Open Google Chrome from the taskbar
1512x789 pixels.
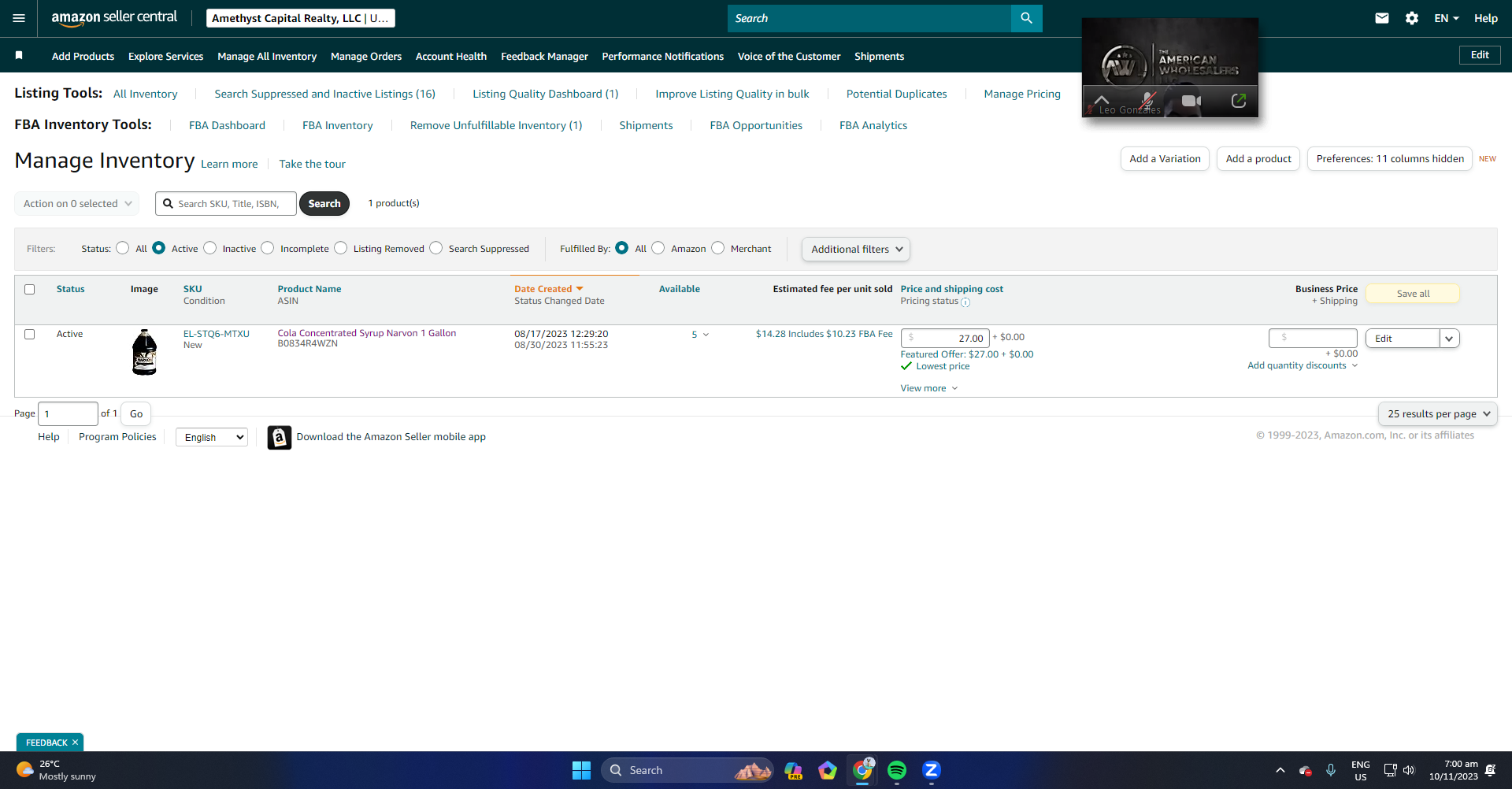(862, 770)
